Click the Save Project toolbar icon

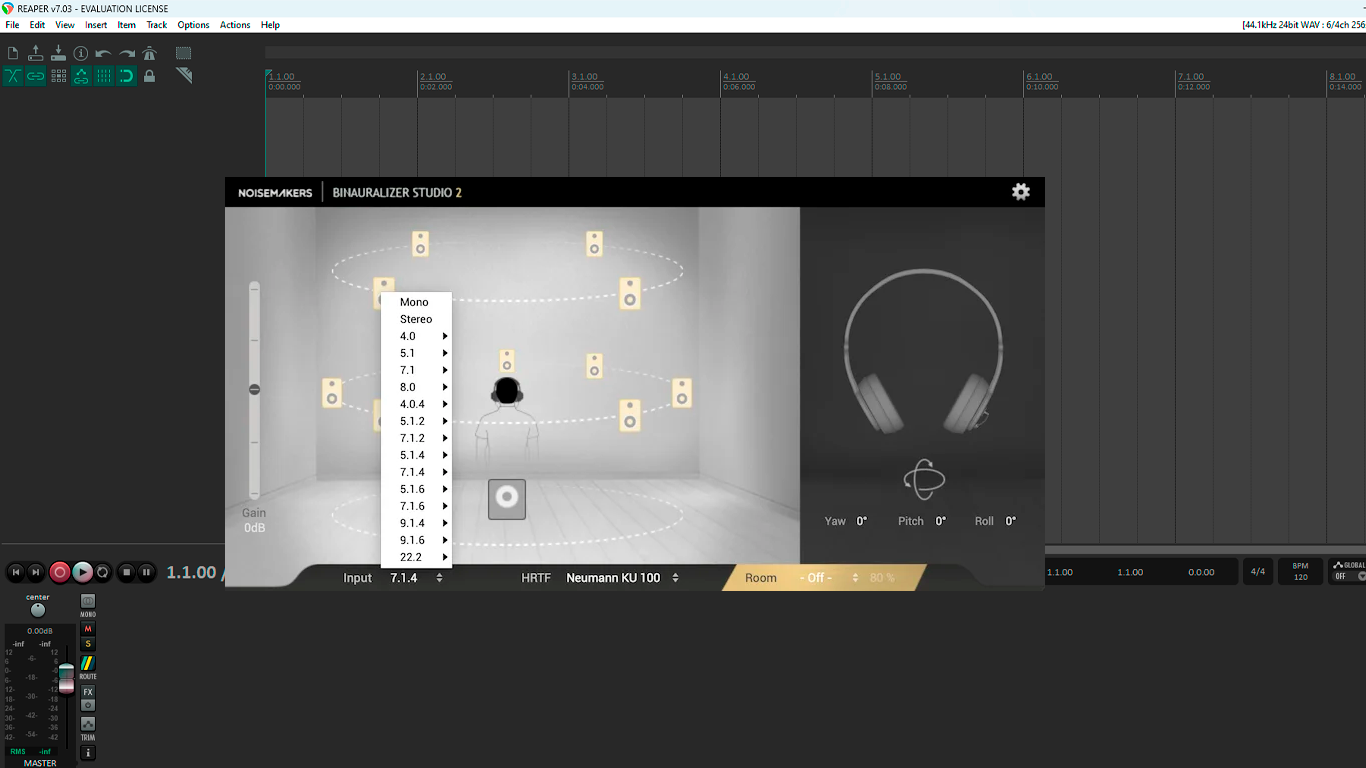click(x=58, y=53)
